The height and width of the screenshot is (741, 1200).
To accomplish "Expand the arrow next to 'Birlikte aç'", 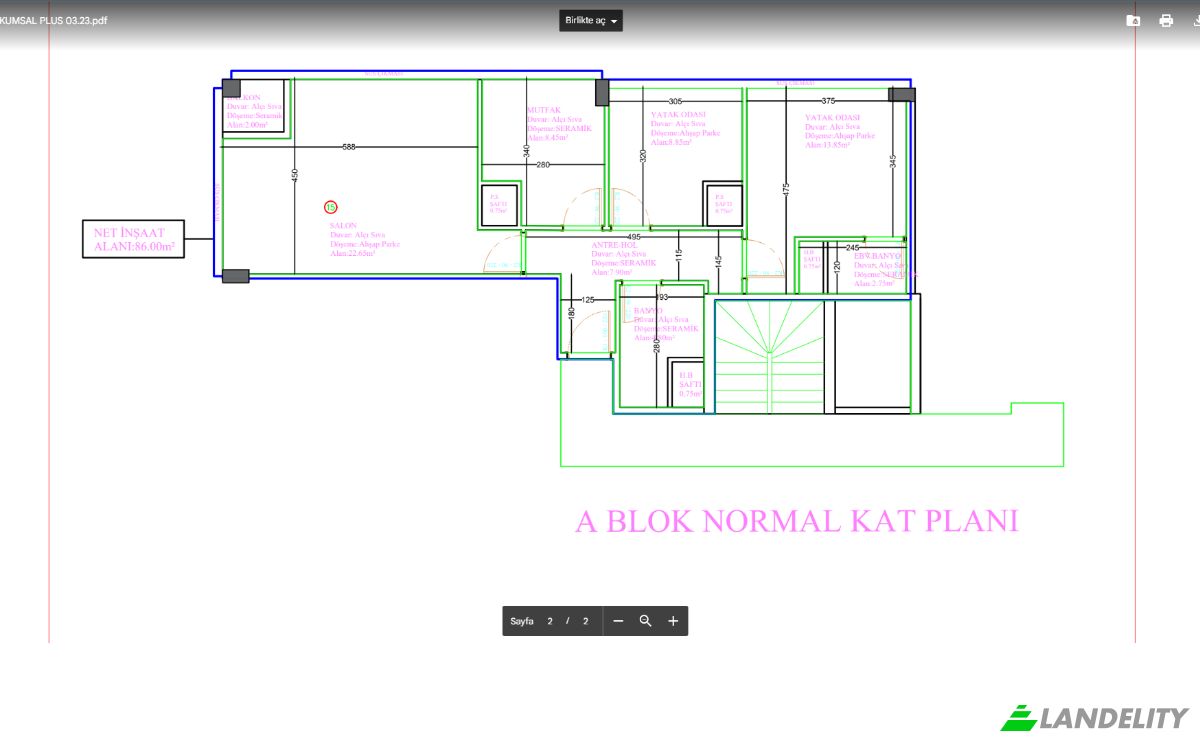I will click(x=614, y=20).
